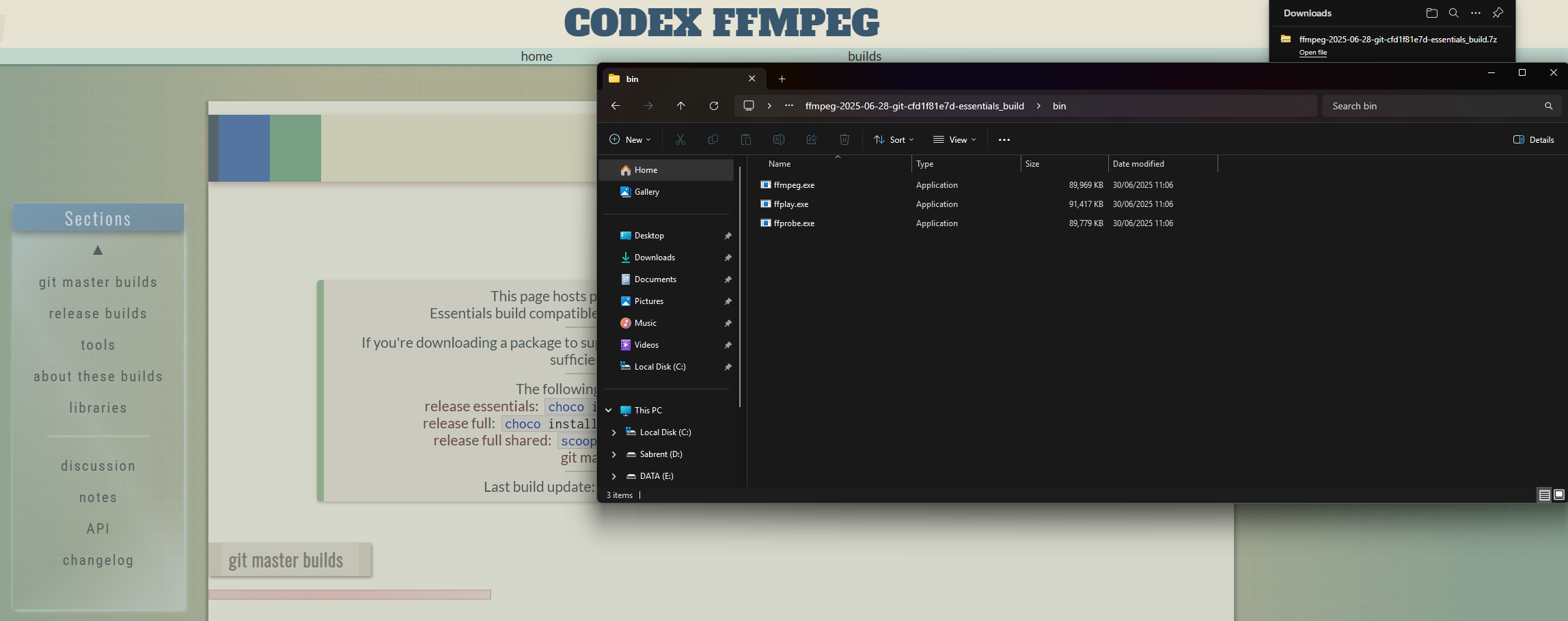
Task: Jump to git master builds section
Action: tap(98, 282)
